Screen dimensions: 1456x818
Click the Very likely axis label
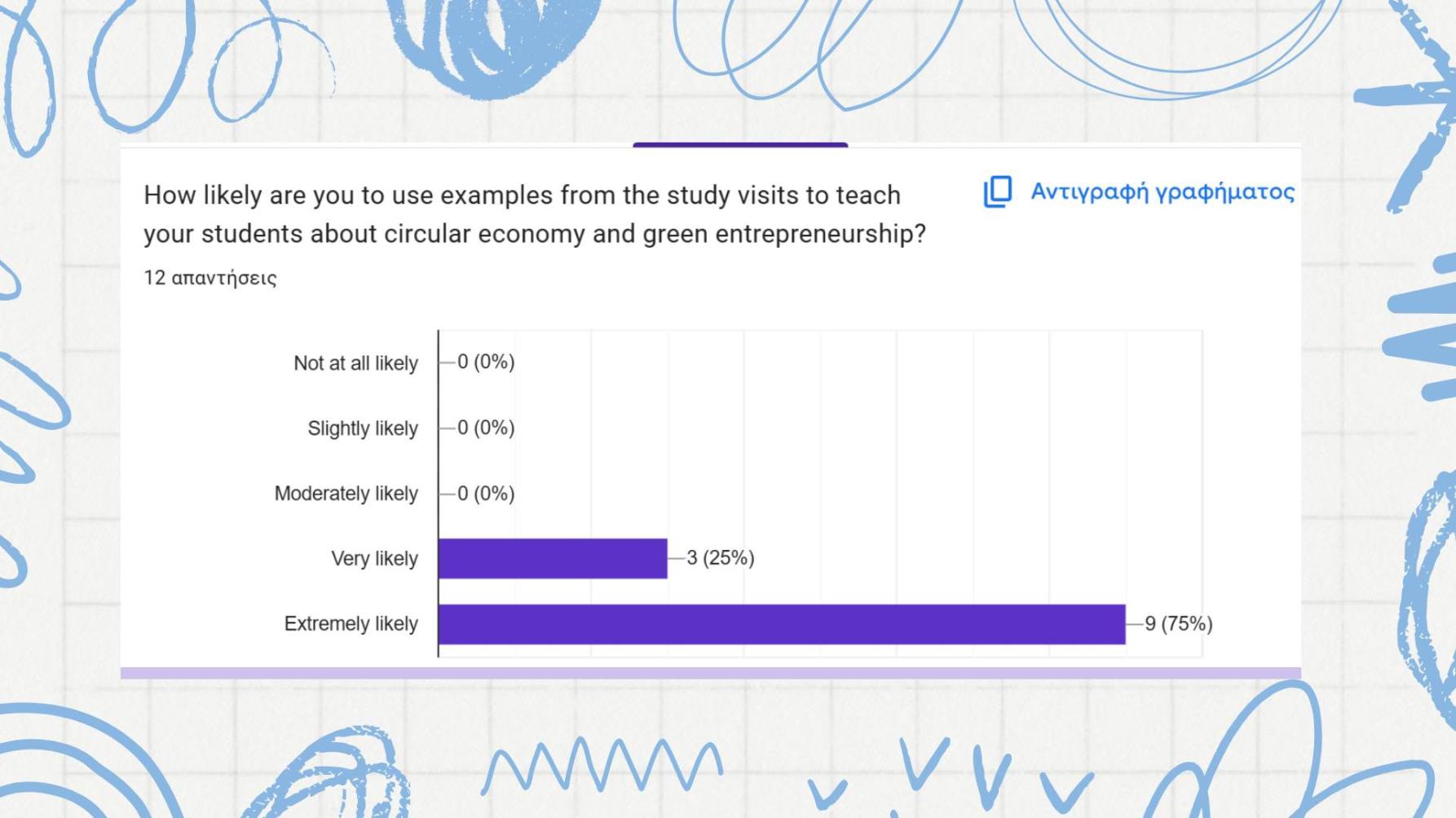click(x=374, y=559)
